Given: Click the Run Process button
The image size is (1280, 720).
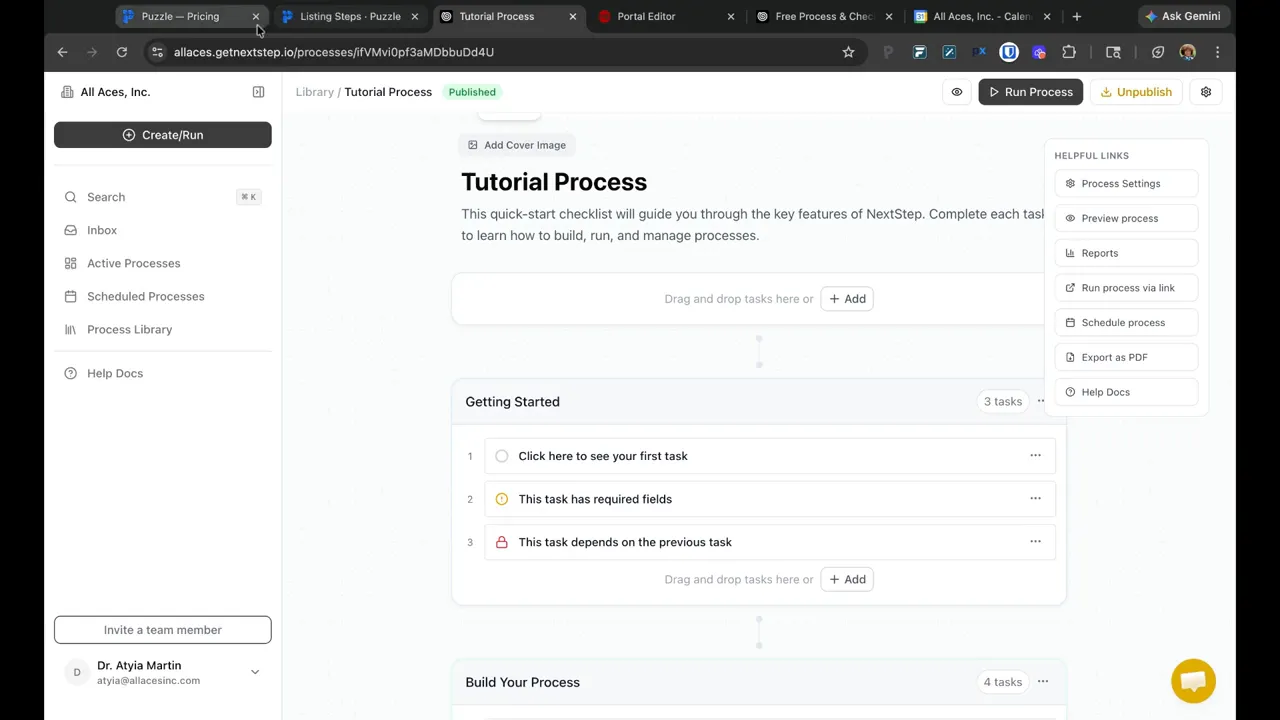Looking at the screenshot, I should [x=1030, y=91].
